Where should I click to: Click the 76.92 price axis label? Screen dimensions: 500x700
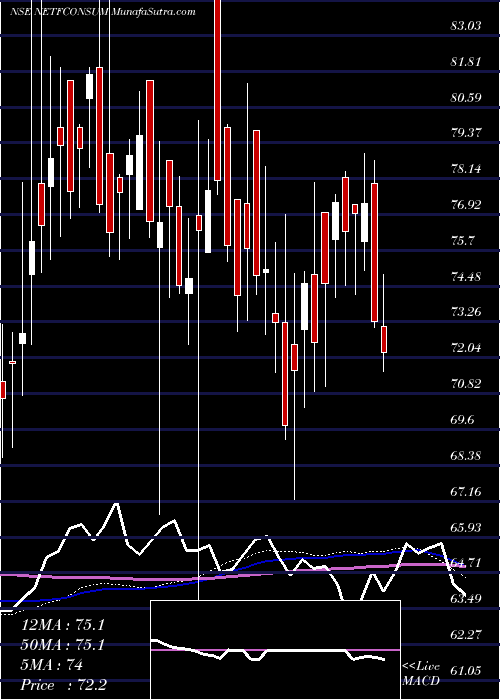[x=466, y=205]
